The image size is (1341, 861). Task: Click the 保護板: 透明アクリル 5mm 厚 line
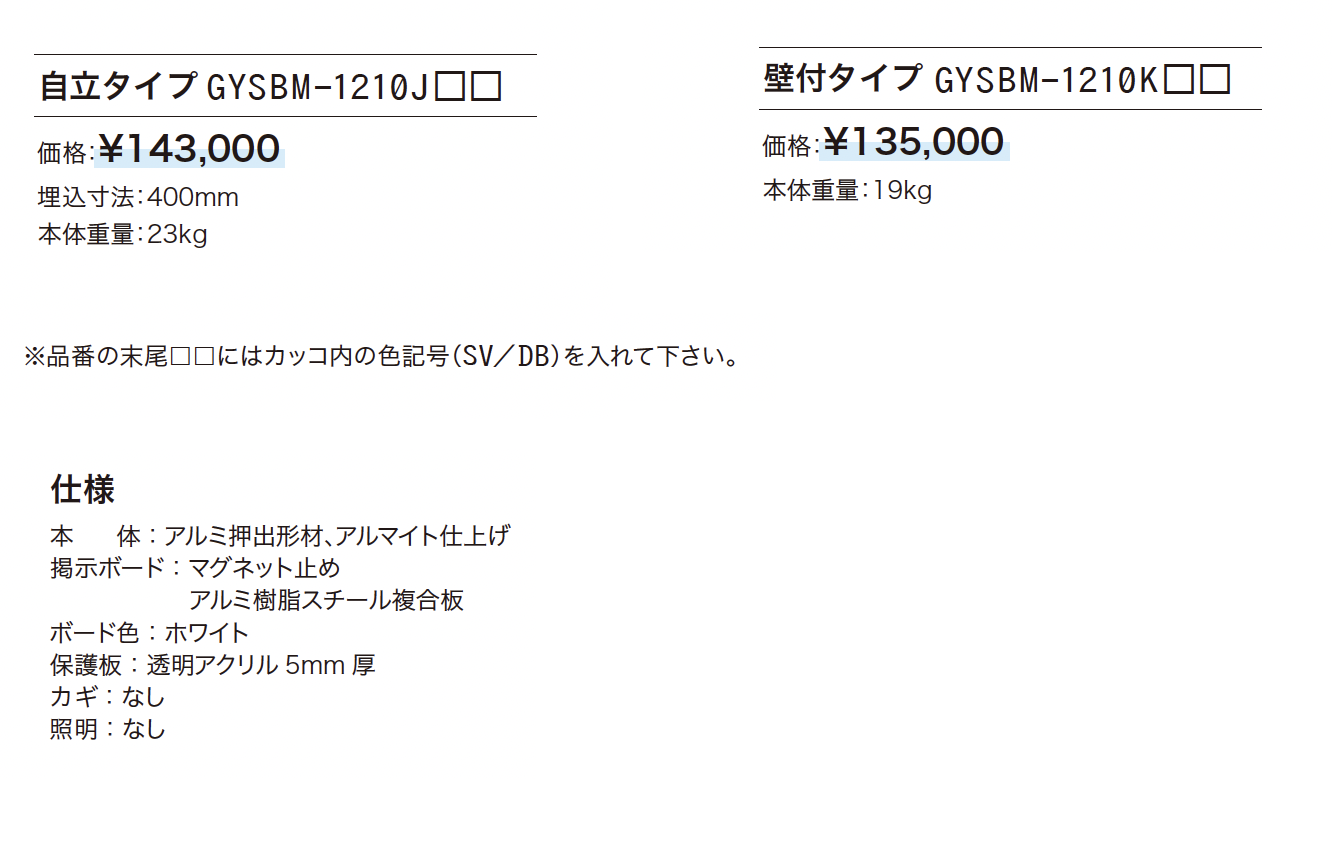(213, 664)
